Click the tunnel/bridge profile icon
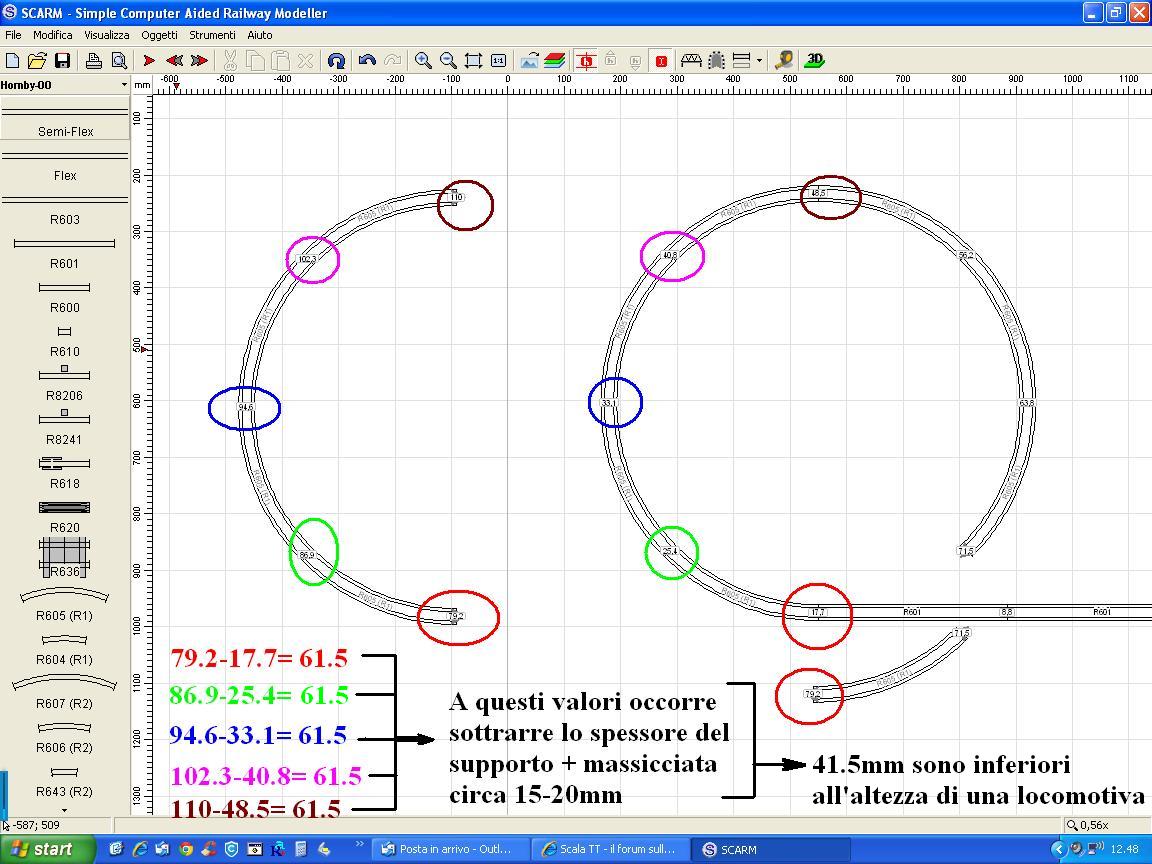The height and width of the screenshot is (864, 1152). 691,60
